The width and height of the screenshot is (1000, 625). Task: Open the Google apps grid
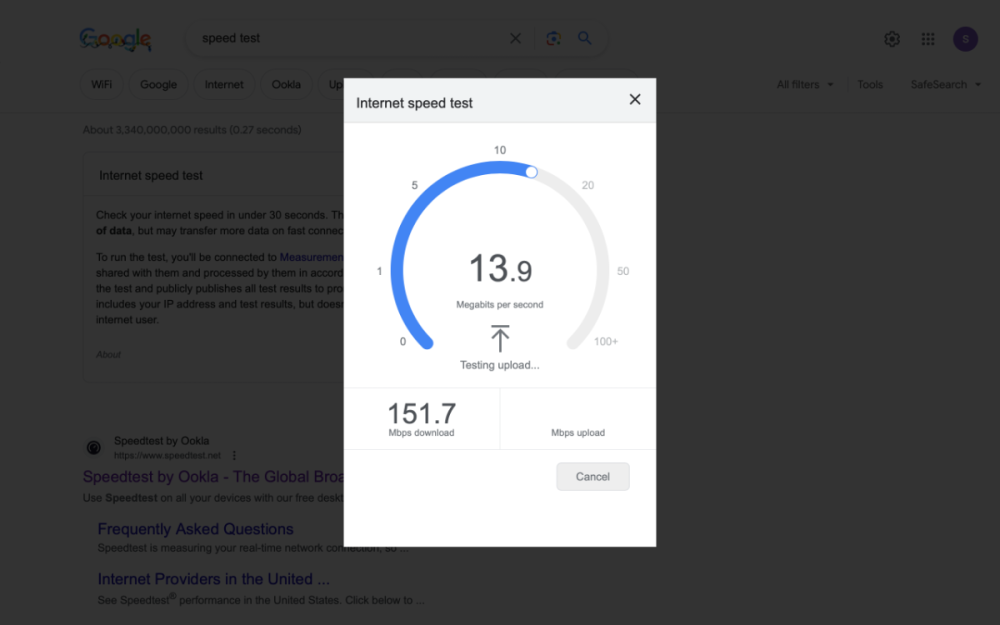click(928, 39)
